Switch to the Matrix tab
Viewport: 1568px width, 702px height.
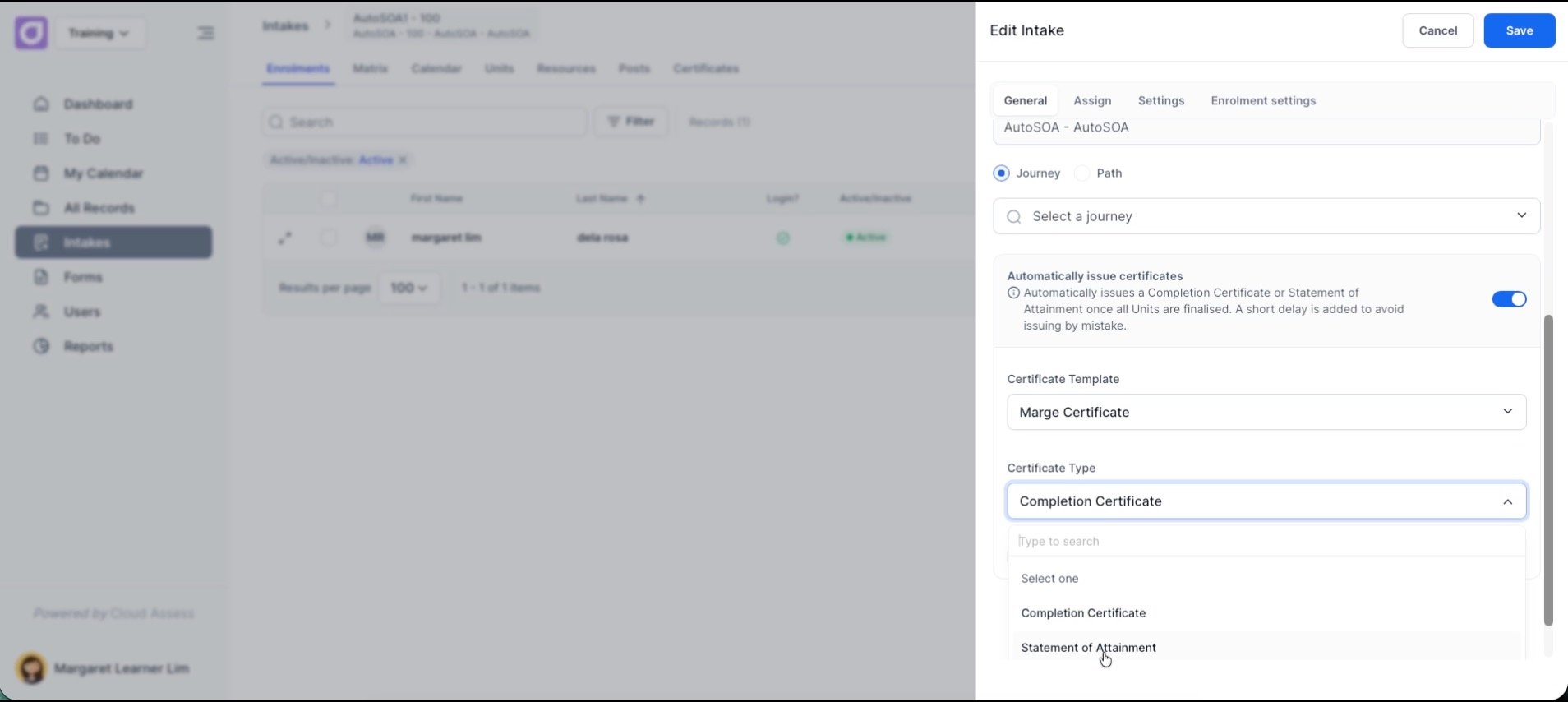pos(370,69)
